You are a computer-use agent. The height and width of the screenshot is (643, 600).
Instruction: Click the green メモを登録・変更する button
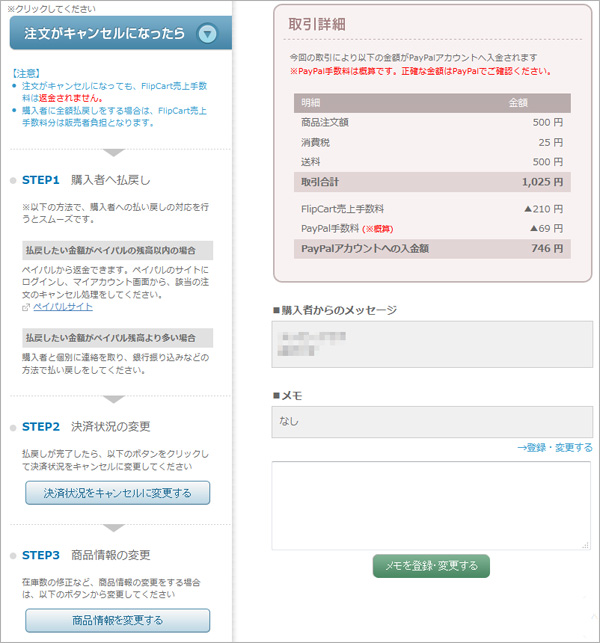tap(431, 566)
